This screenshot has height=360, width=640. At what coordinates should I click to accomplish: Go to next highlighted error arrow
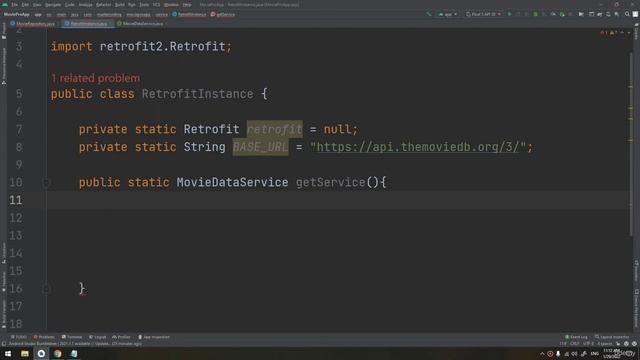pyautogui.click(x=629, y=33)
